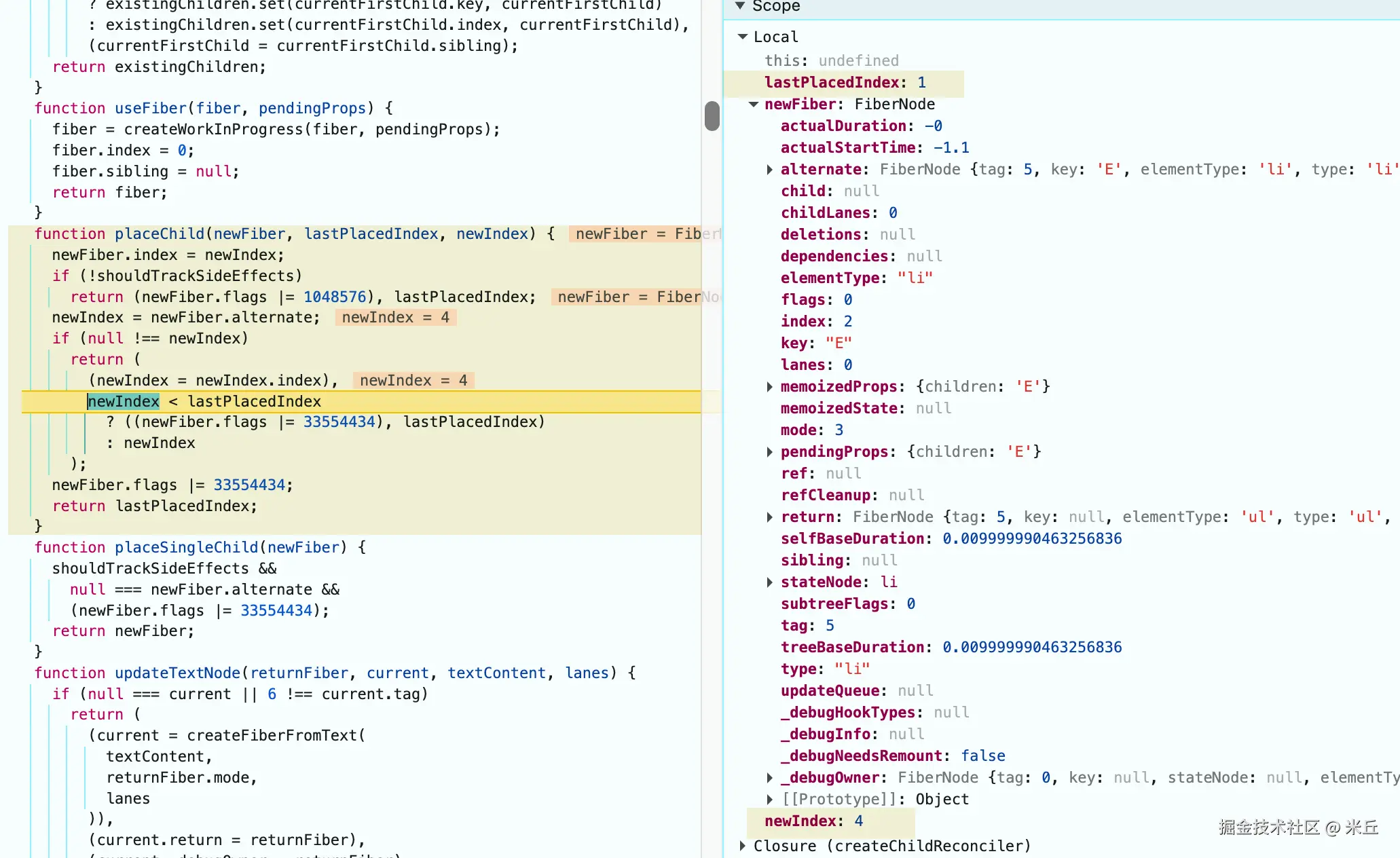This screenshot has height=858, width=1400.
Task: Select the mode: 3 property row
Action: 812,430
